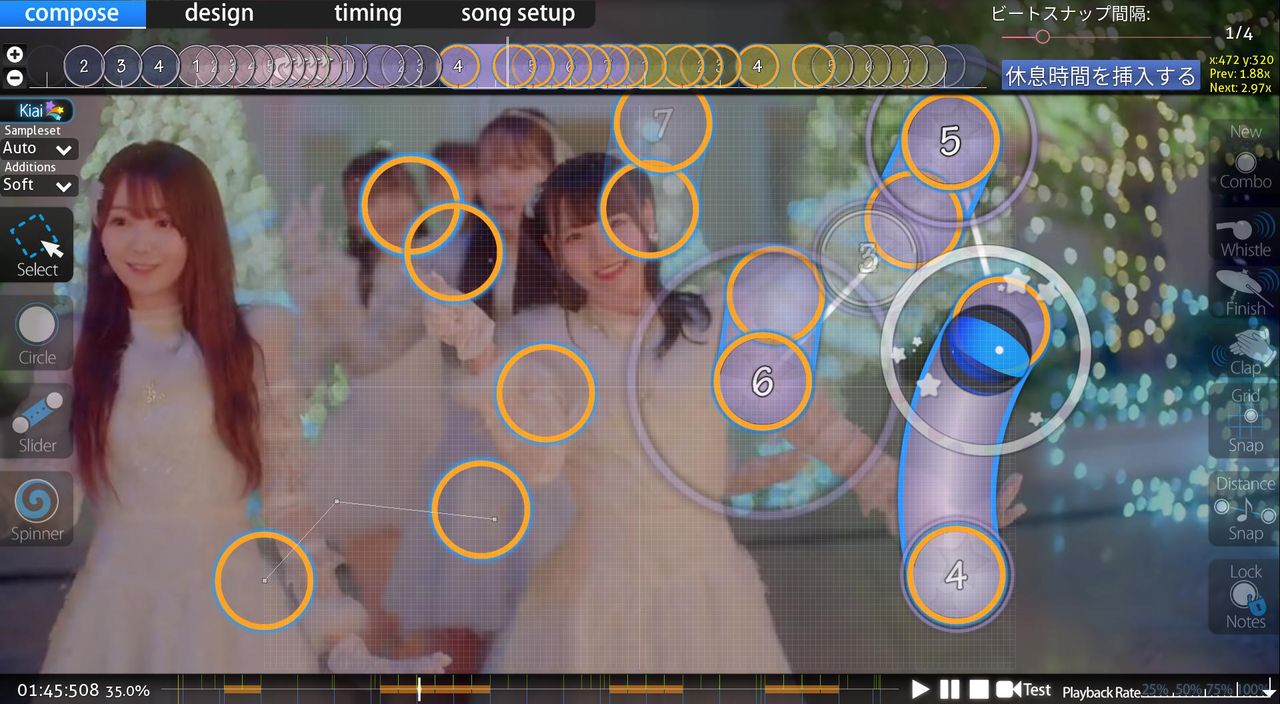Adjust the beat snap divisor slider

(x=1043, y=37)
